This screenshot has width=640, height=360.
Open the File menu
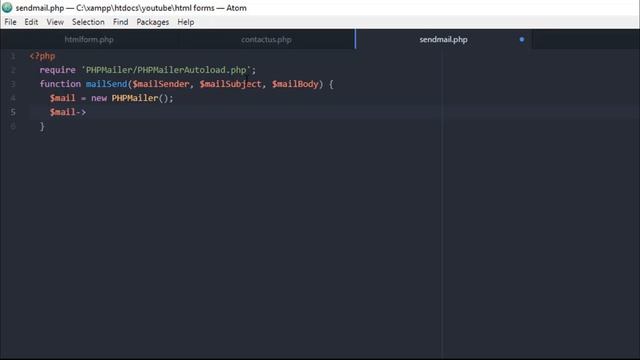click(x=11, y=22)
